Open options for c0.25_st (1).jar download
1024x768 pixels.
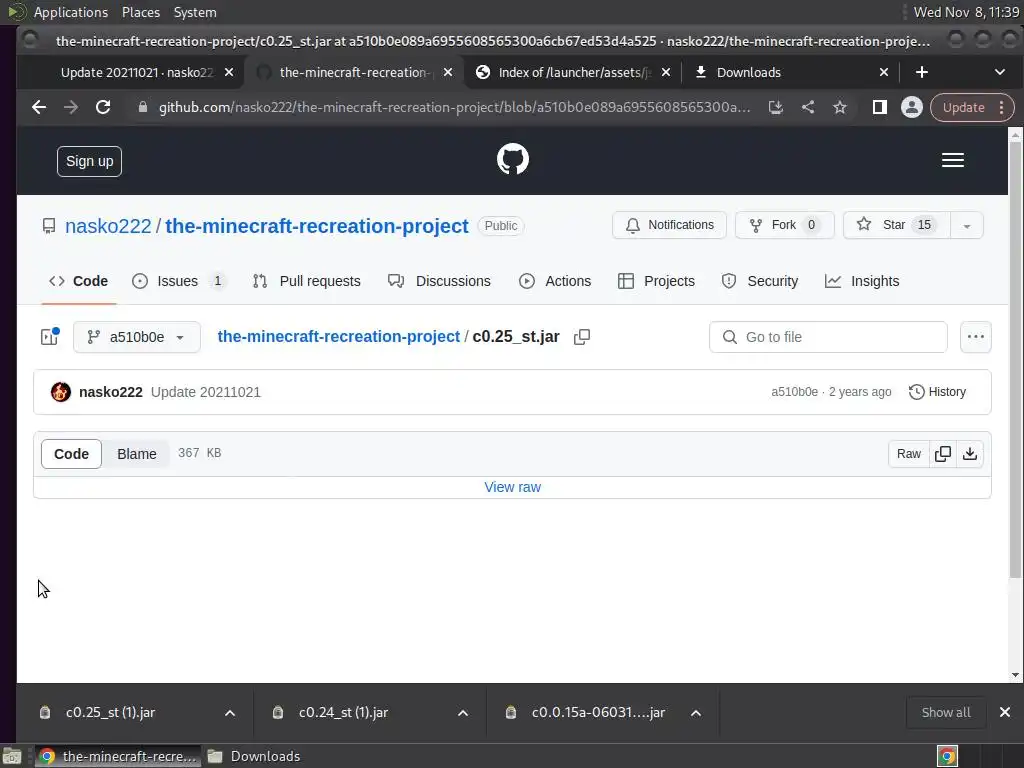pyautogui.click(x=230, y=712)
